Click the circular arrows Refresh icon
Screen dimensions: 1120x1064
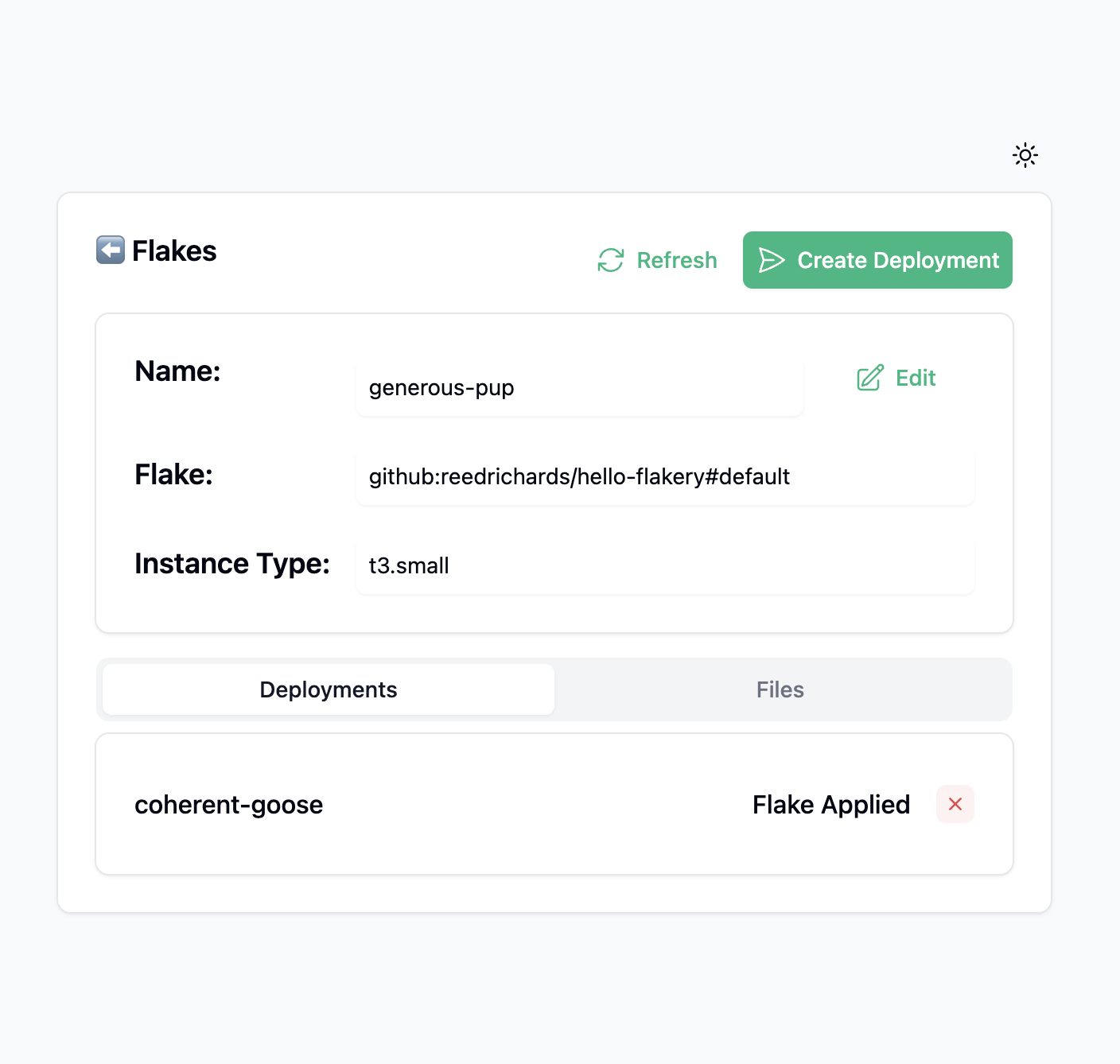pos(611,260)
